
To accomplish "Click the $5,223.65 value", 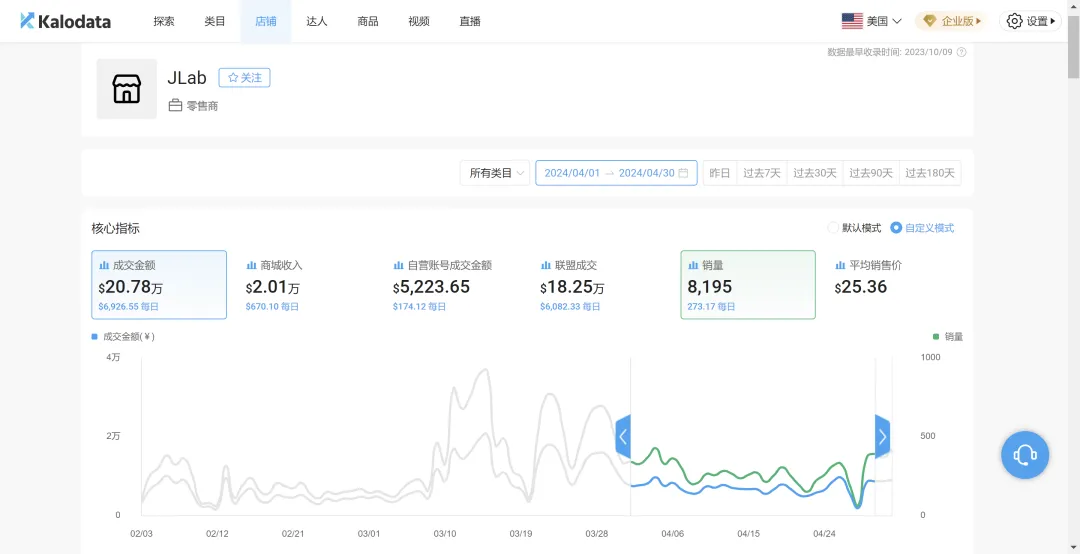I will (431, 287).
